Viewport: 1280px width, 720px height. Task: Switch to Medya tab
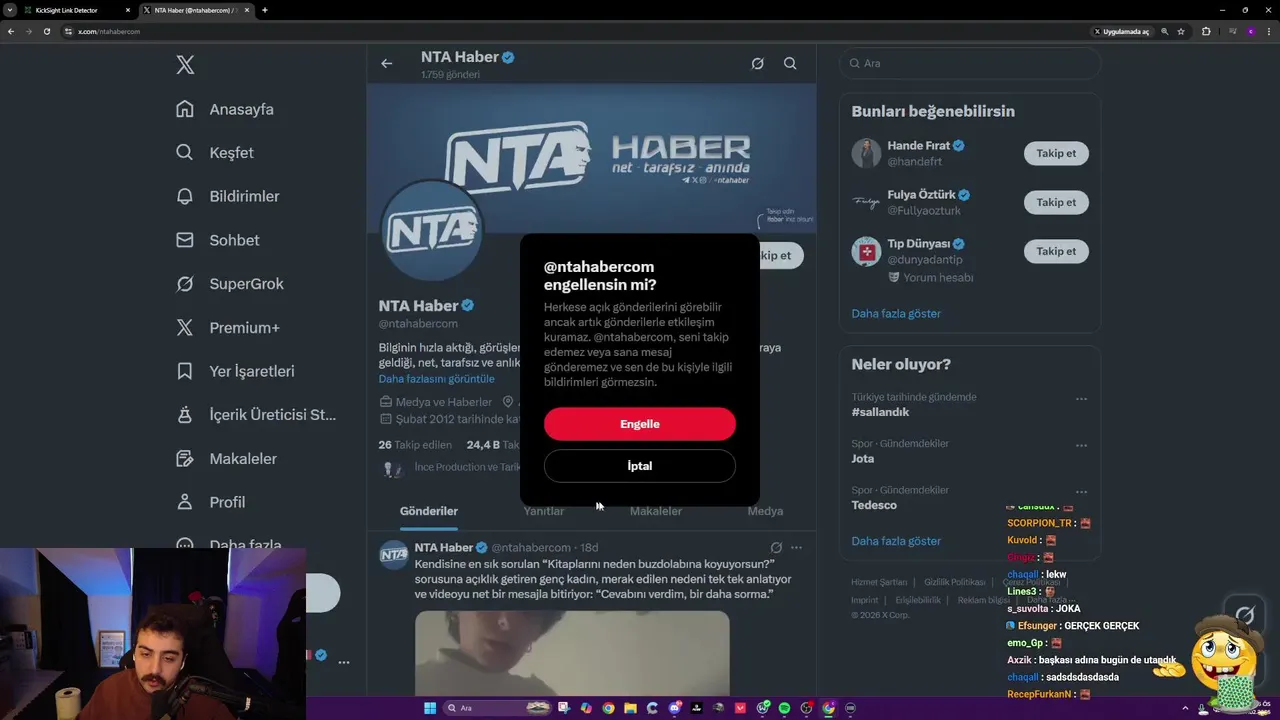coord(765,511)
